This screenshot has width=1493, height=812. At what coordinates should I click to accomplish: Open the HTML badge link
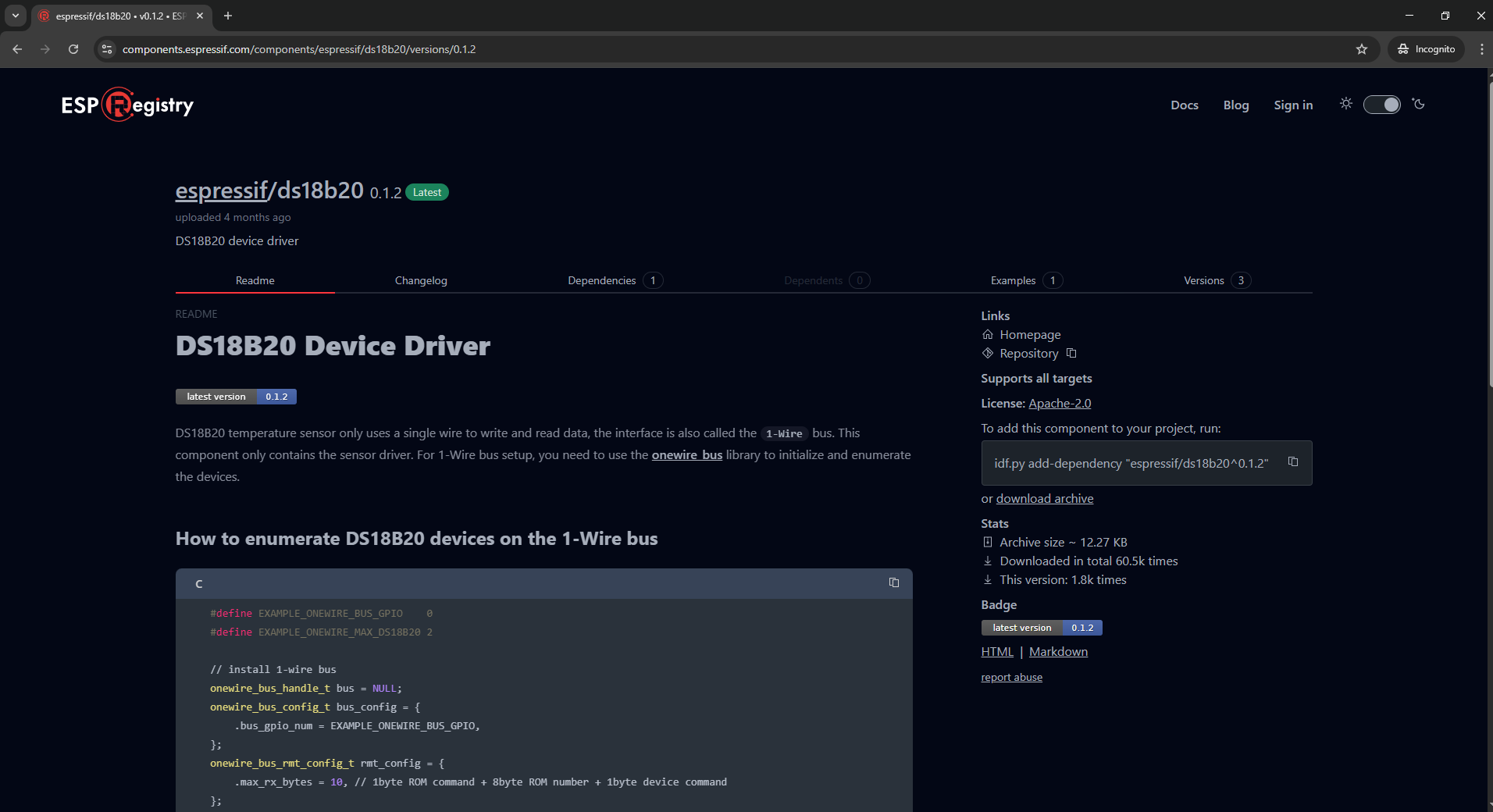[996, 651]
